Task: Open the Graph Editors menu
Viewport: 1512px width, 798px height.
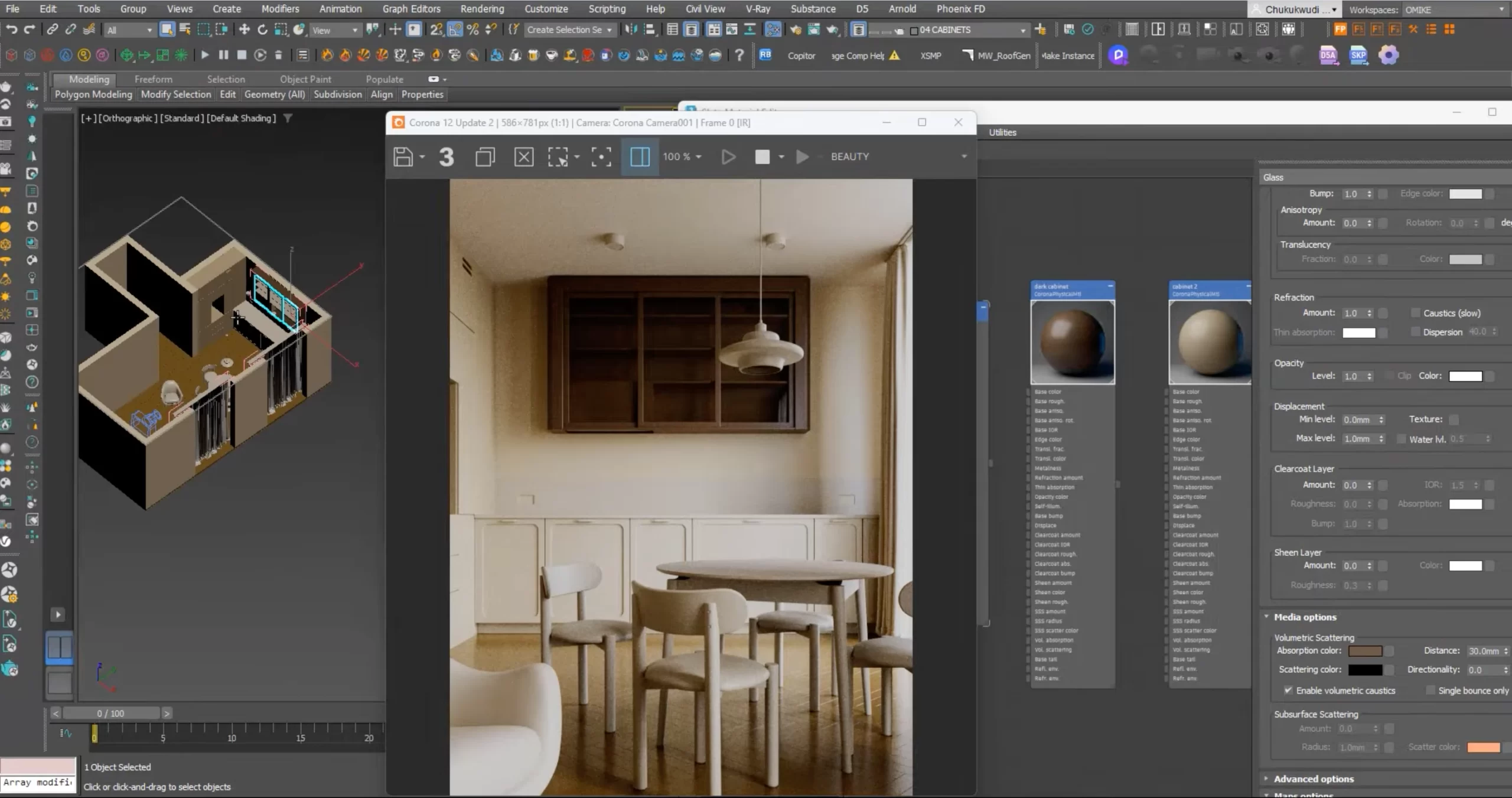Action: [x=411, y=9]
